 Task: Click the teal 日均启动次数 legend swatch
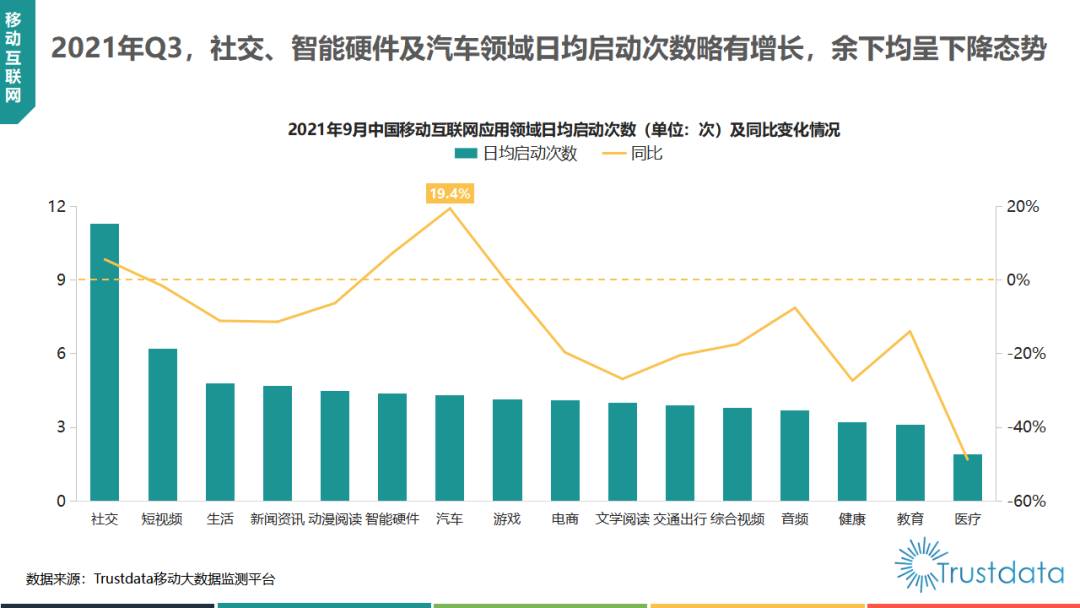point(466,154)
